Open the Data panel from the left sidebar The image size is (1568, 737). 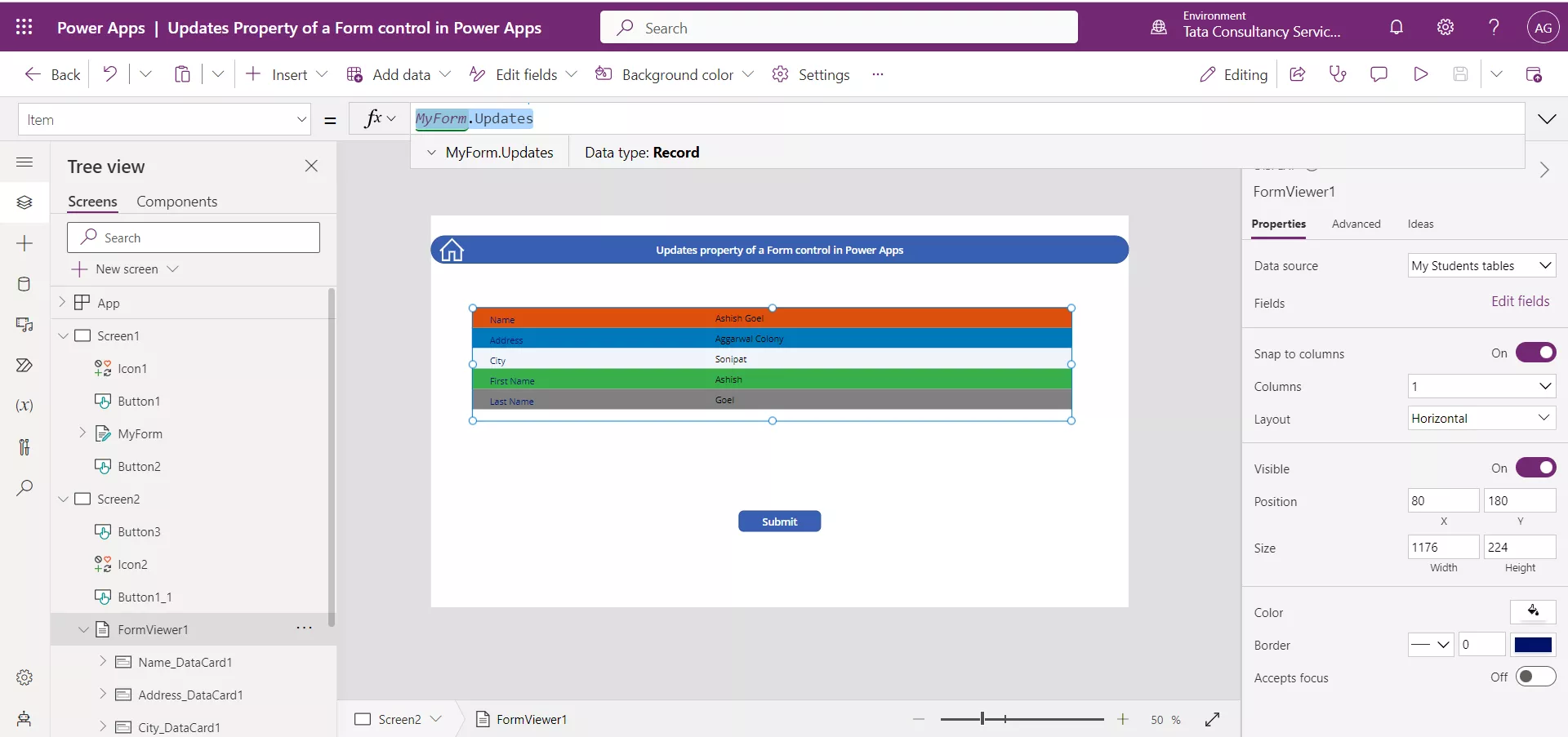click(24, 284)
